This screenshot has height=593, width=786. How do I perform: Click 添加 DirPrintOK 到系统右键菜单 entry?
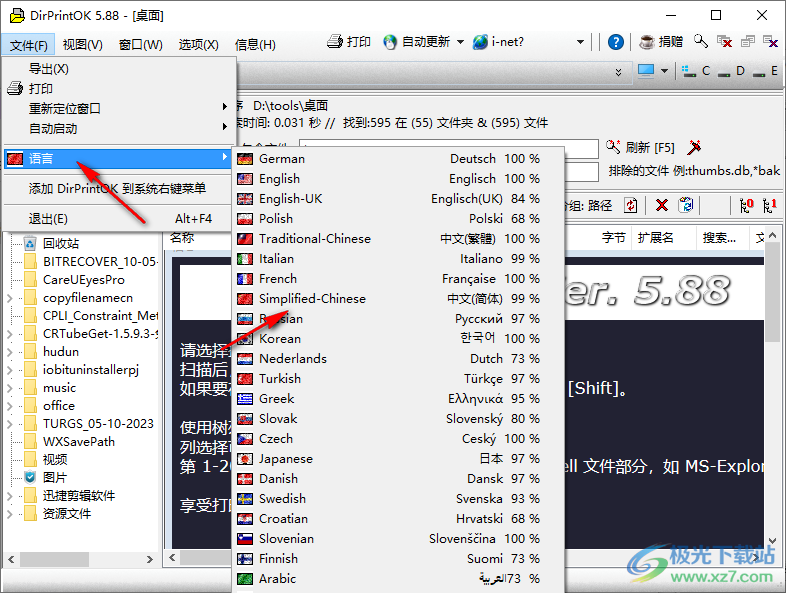pos(117,188)
